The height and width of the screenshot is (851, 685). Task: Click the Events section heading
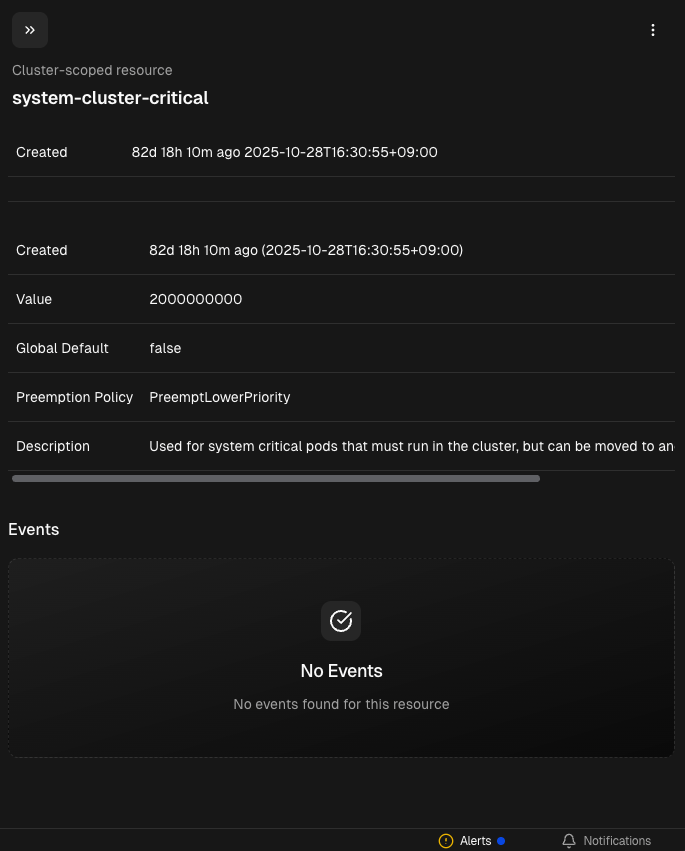[34, 529]
